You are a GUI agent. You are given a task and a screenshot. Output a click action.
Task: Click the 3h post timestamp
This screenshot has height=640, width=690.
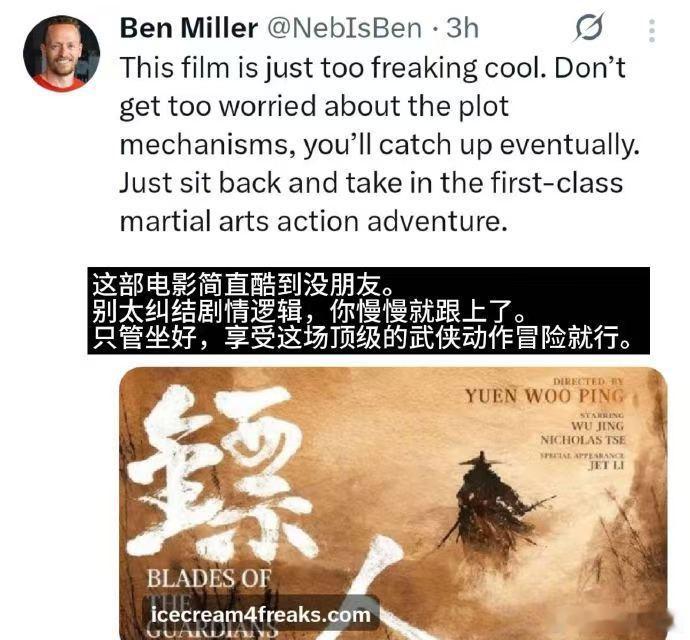click(x=462, y=28)
